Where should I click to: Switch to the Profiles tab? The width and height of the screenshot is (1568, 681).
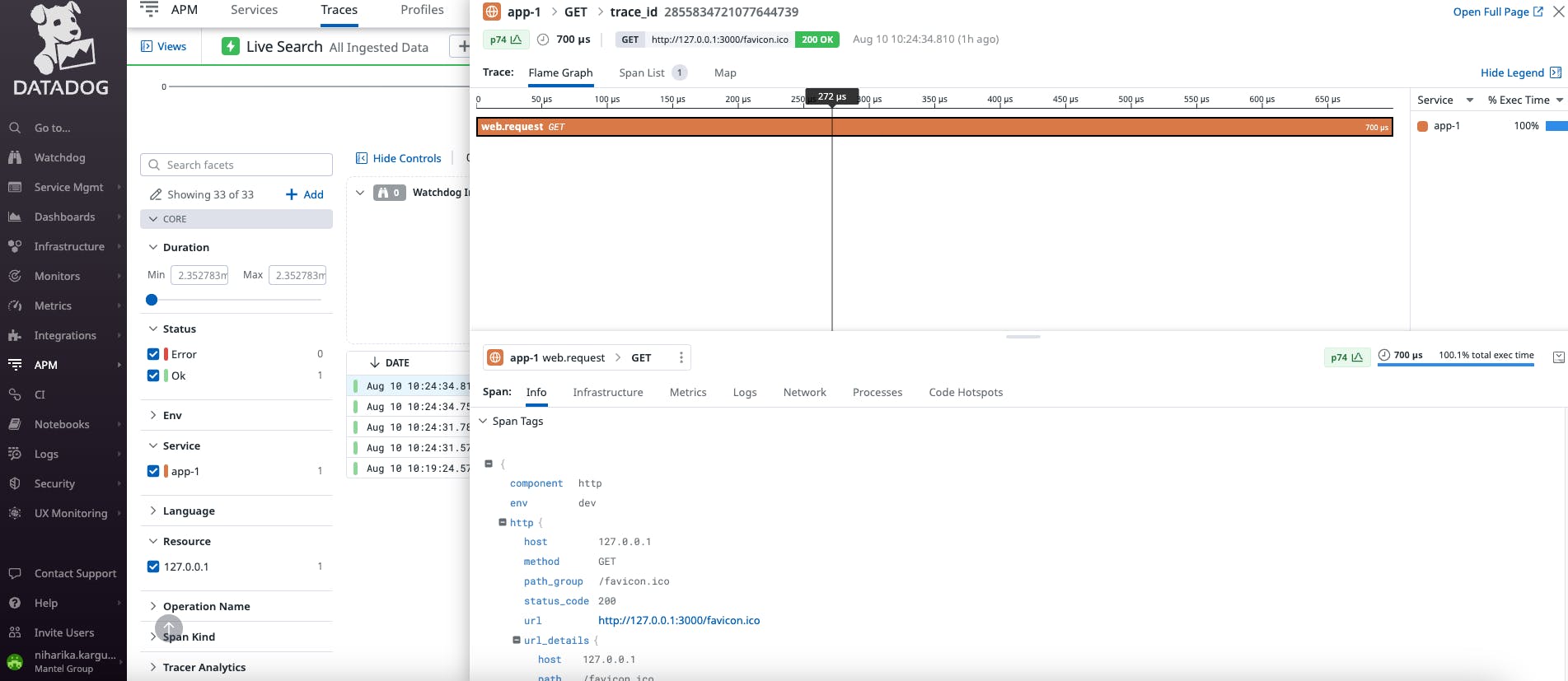pyautogui.click(x=422, y=10)
